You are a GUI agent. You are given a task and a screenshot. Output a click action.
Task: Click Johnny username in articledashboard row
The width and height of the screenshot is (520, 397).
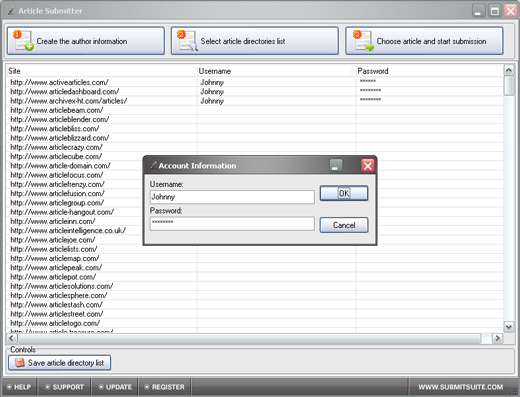212,92
